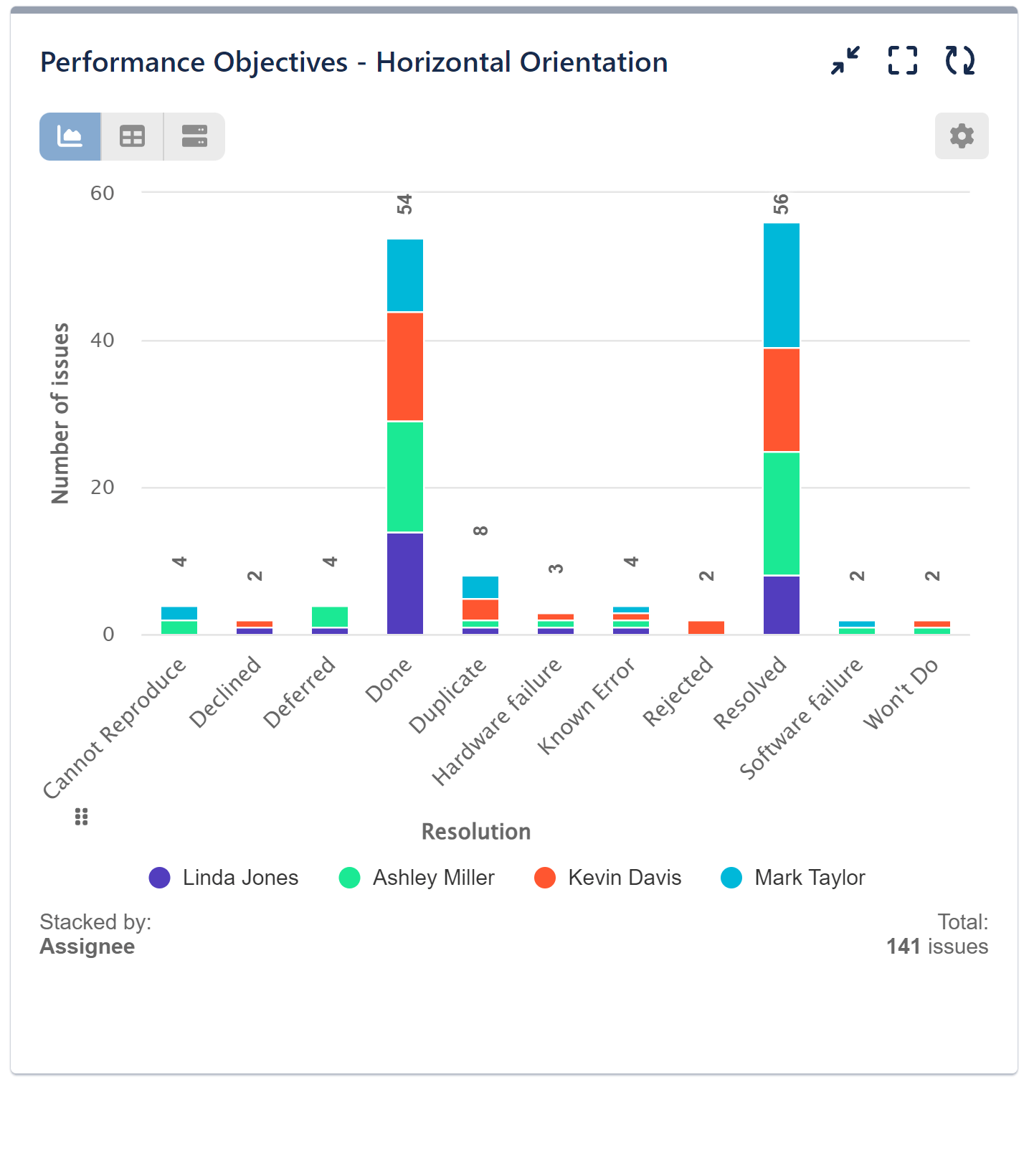The width and height of the screenshot is (1029, 1176).
Task: Click the drag handle dots below the chart
Action: click(80, 816)
